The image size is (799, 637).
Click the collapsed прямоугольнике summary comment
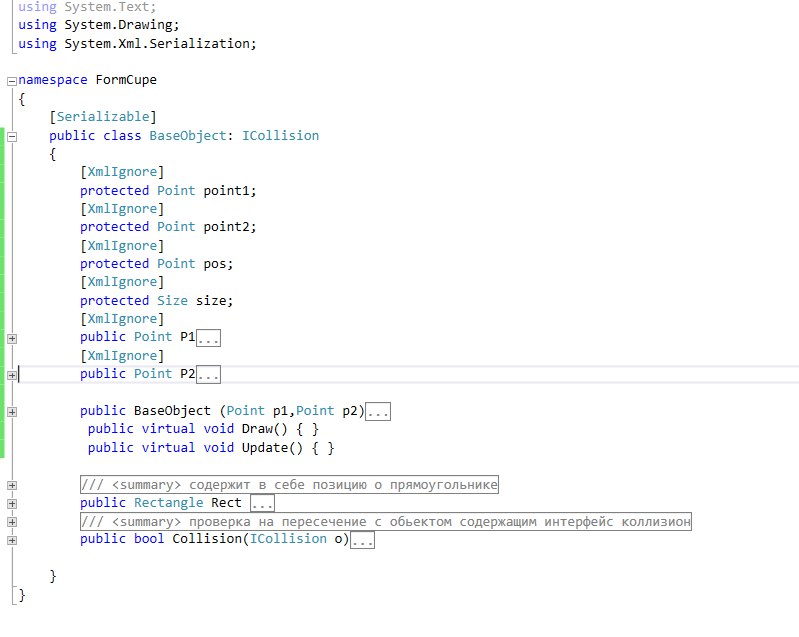(x=289, y=485)
